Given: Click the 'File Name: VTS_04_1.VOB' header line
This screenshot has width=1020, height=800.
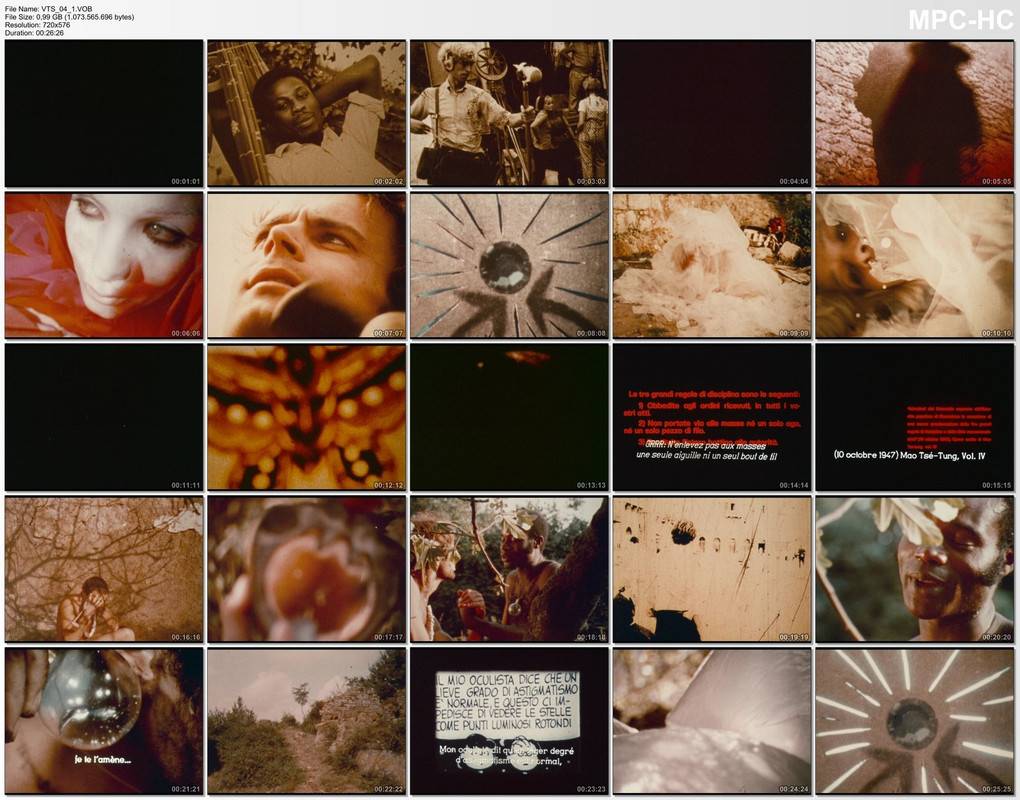Looking at the screenshot, I should click(48, 9).
